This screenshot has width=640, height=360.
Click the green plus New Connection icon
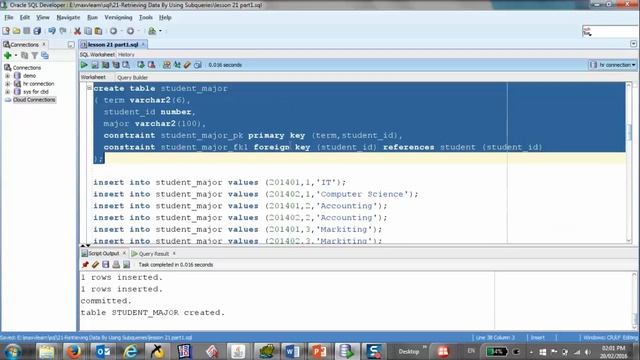7,56
